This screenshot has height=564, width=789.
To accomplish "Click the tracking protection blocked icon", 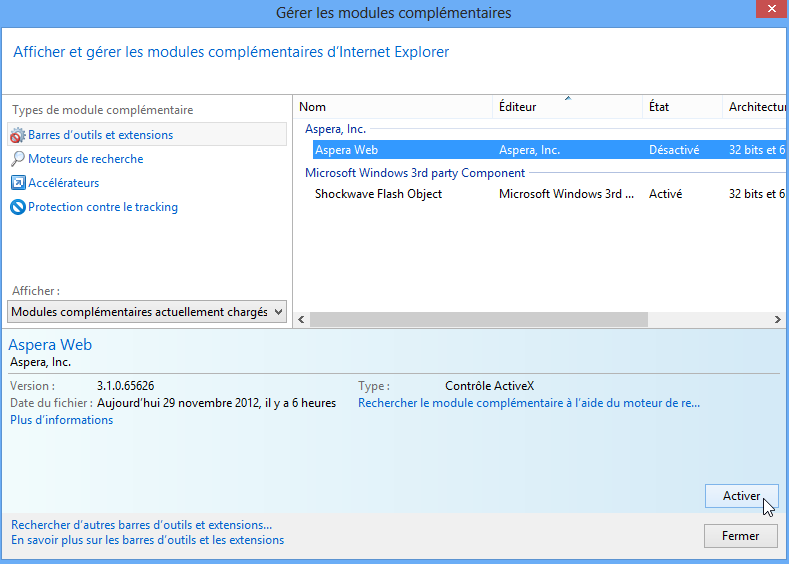I will pos(18,207).
